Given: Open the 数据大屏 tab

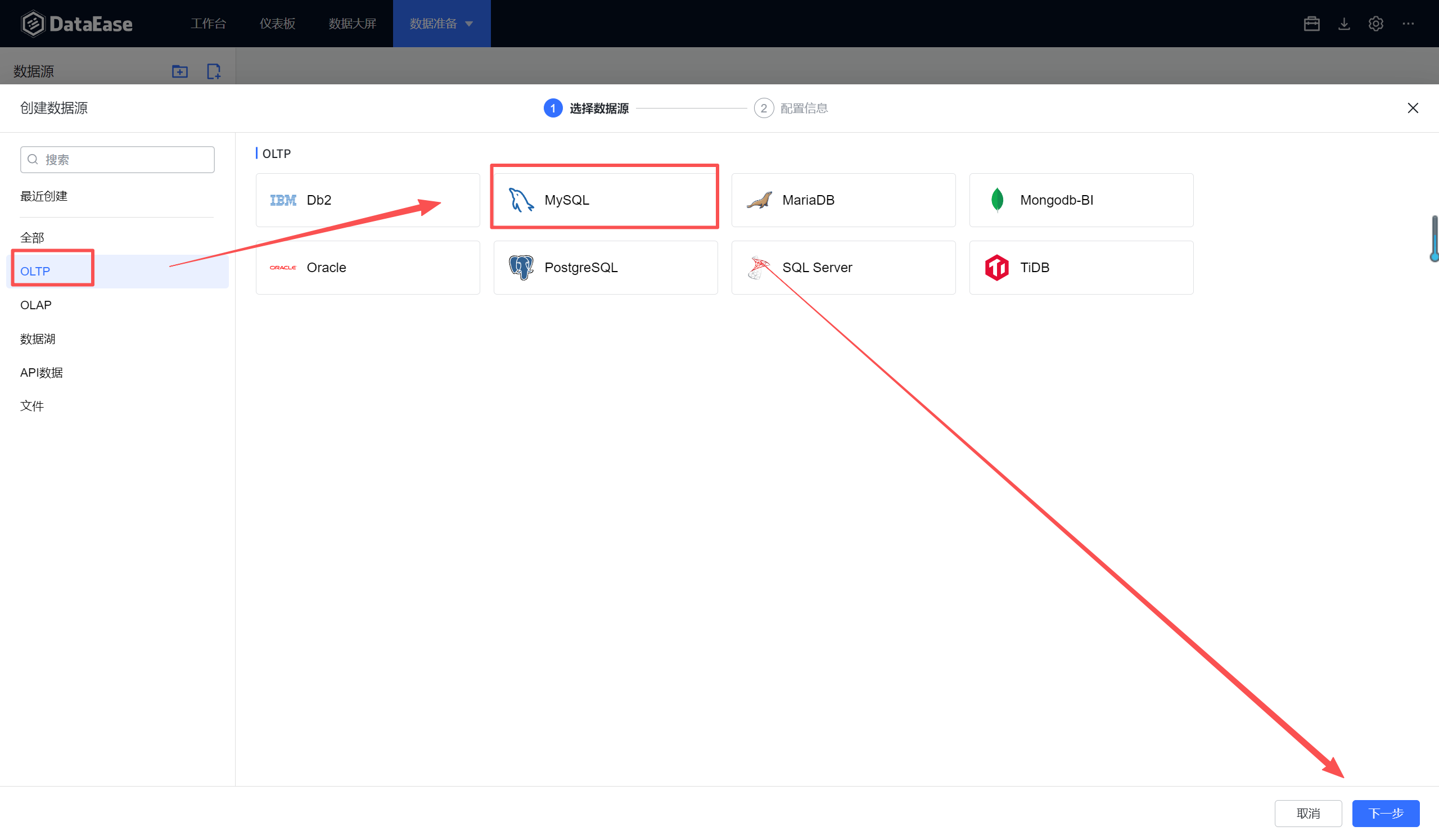Looking at the screenshot, I should 352,24.
